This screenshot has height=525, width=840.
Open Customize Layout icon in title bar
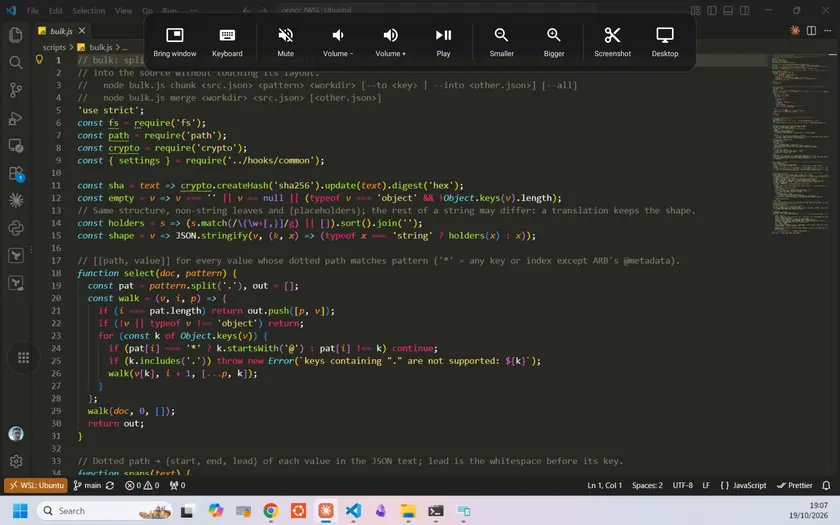pos(695,10)
